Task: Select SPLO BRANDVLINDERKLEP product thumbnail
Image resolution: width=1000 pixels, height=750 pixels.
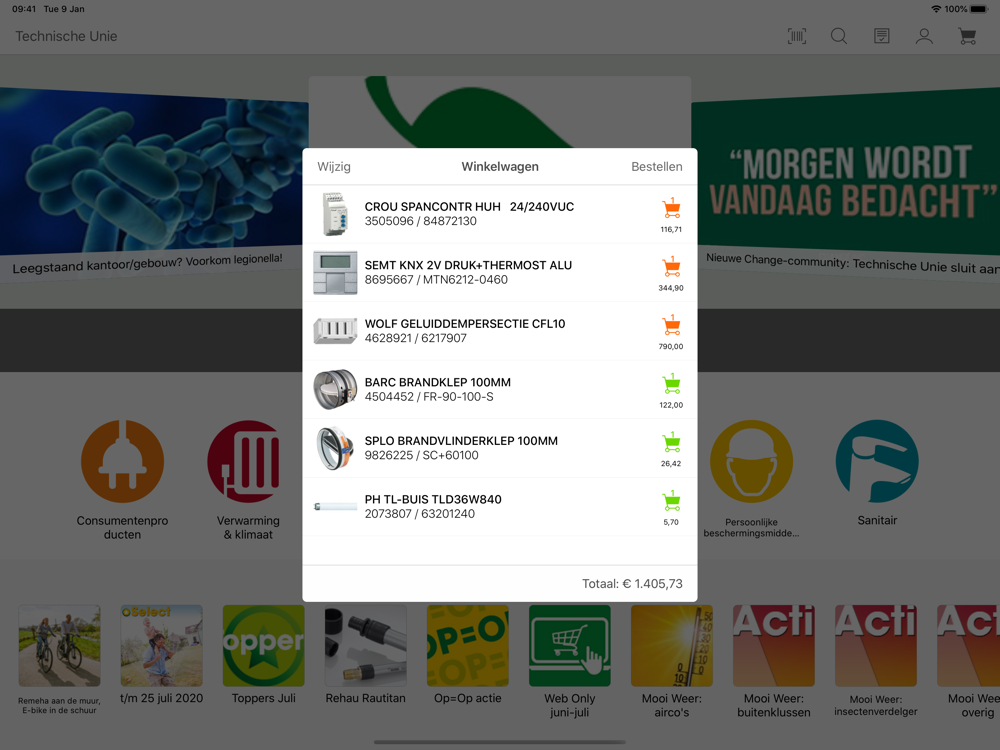Action: [335, 448]
